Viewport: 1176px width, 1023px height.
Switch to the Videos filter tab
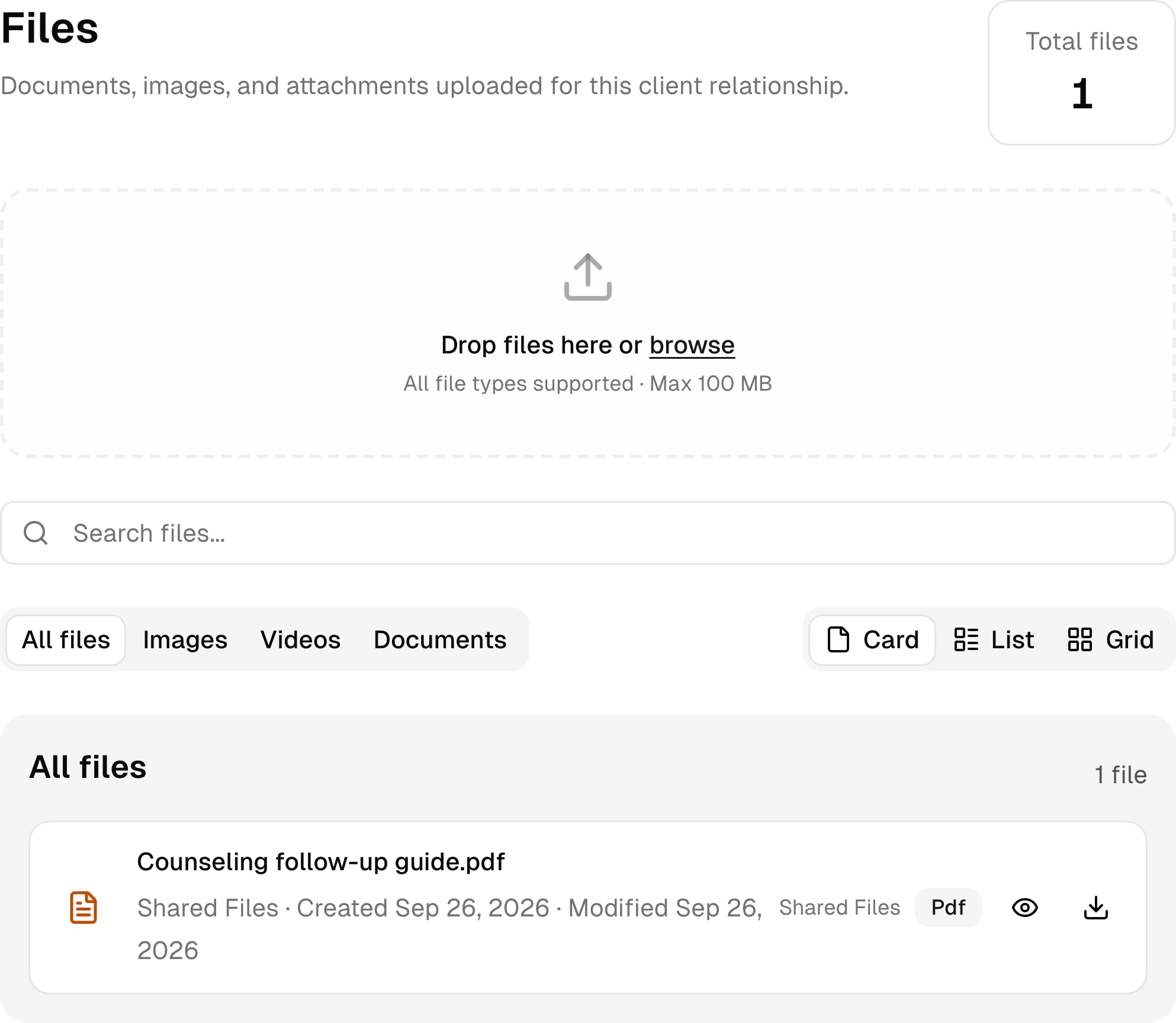(x=300, y=640)
